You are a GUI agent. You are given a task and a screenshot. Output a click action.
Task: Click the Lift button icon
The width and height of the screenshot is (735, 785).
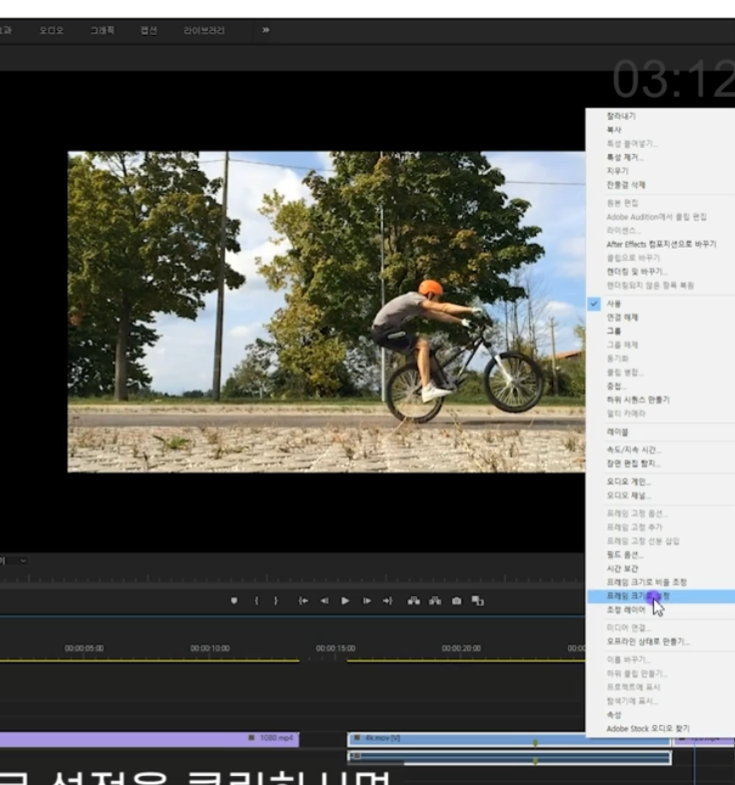coord(414,600)
